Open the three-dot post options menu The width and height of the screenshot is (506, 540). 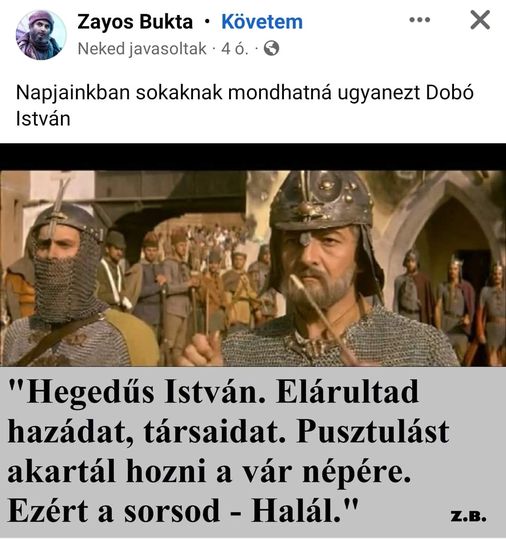pos(420,20)
